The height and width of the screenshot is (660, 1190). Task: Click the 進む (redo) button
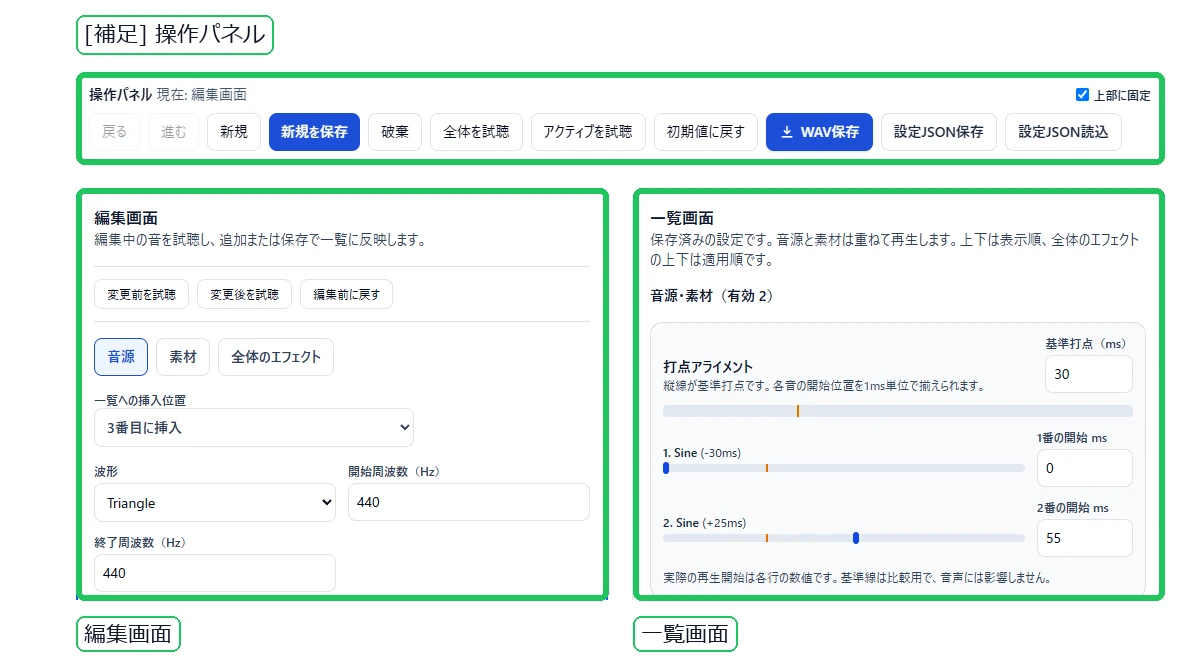point(173,132)
